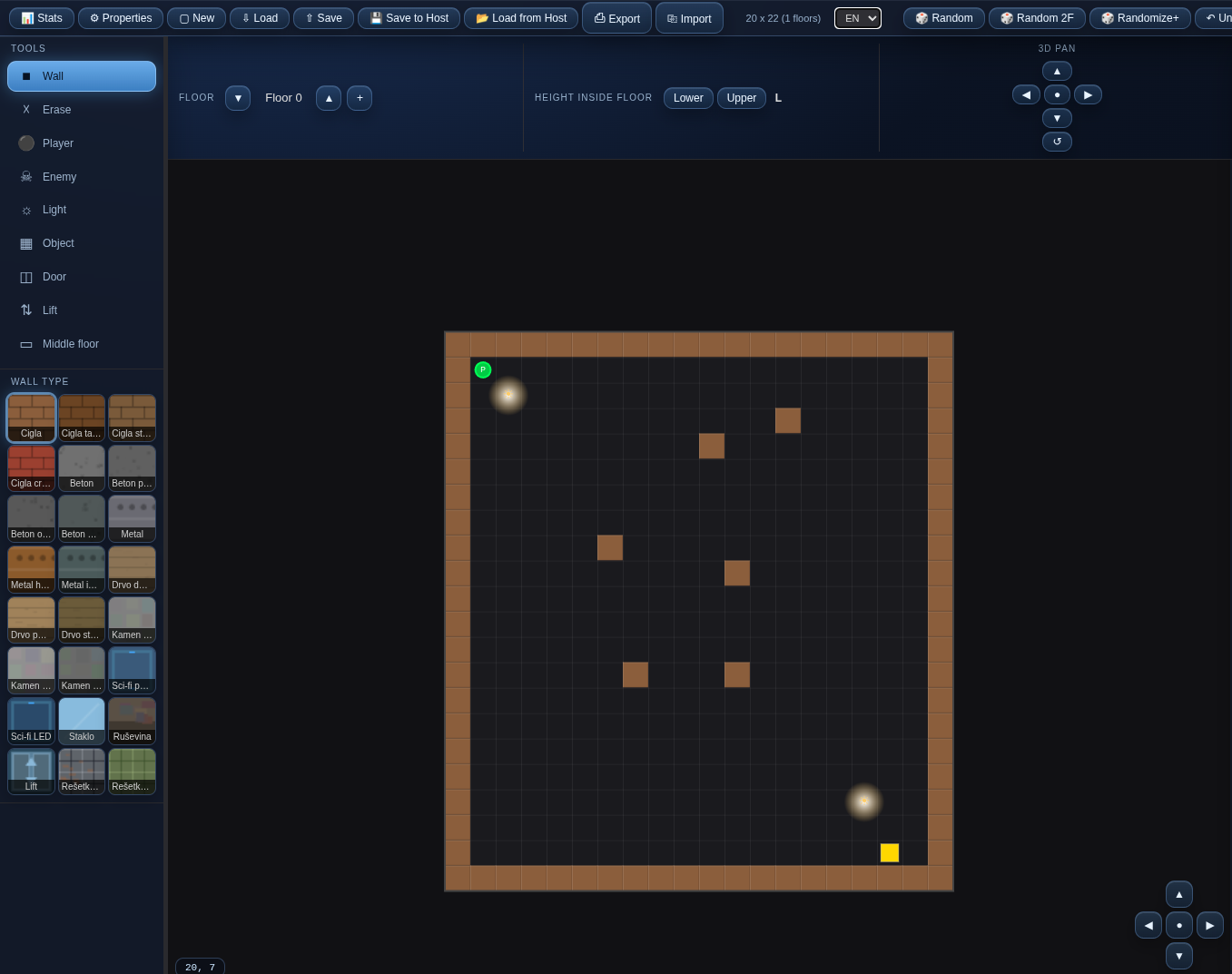Add a new floor with the + button
Viewport: 1232px width, 974px height.
point(360,98)
